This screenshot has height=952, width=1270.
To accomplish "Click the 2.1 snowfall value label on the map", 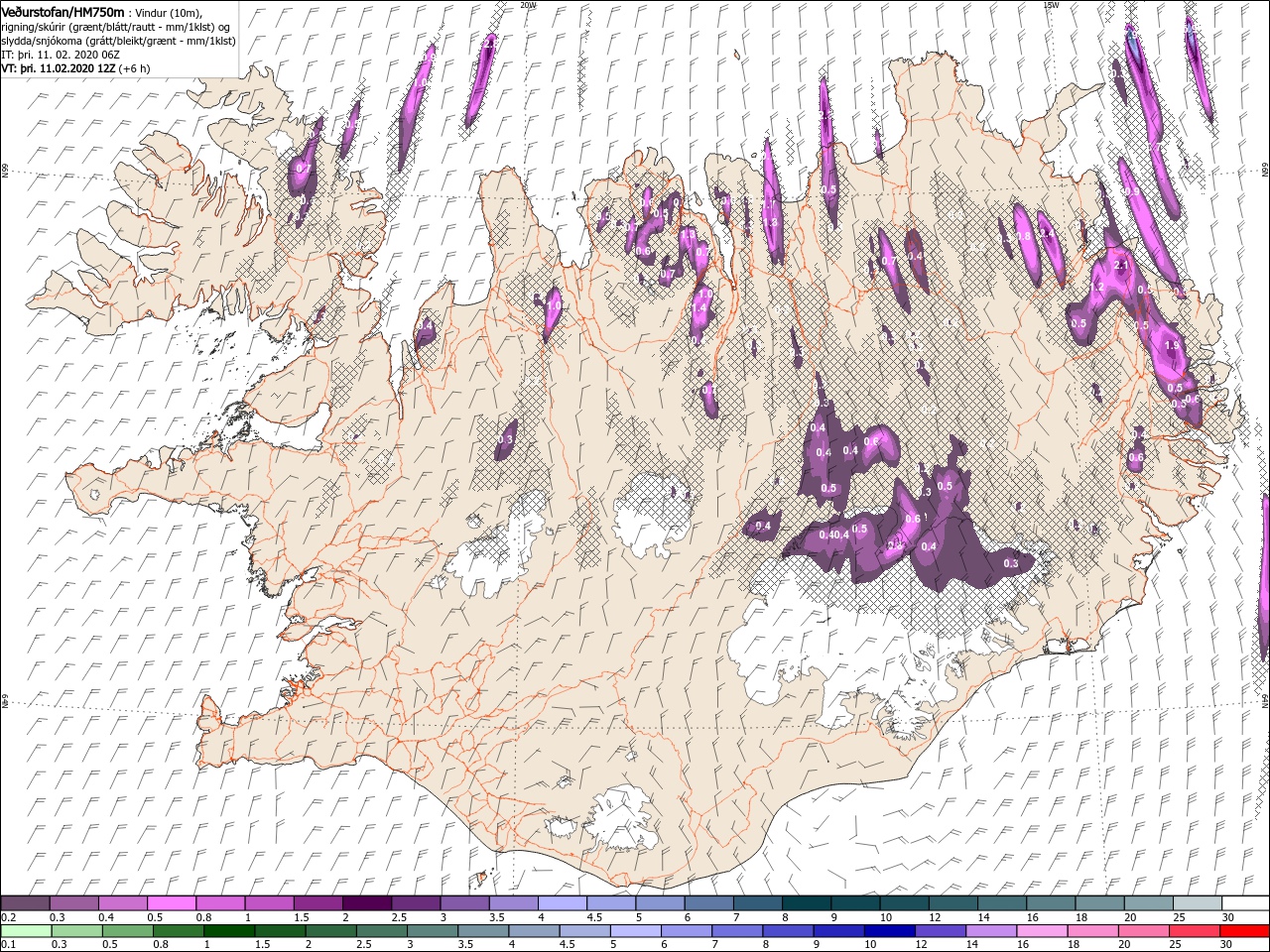I will coord(1122,266).
